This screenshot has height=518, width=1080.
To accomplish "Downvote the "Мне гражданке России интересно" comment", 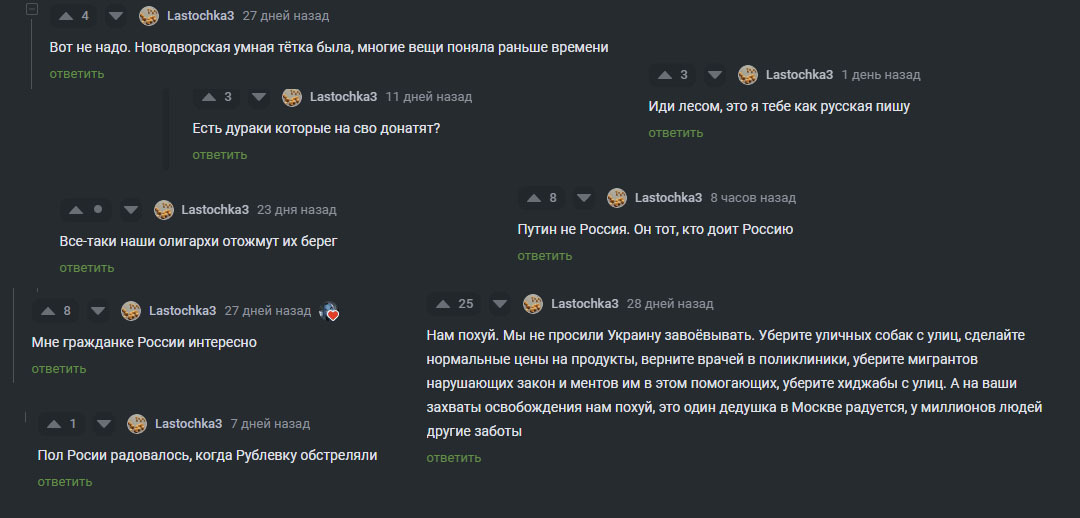I will click(x=98, y=311).
